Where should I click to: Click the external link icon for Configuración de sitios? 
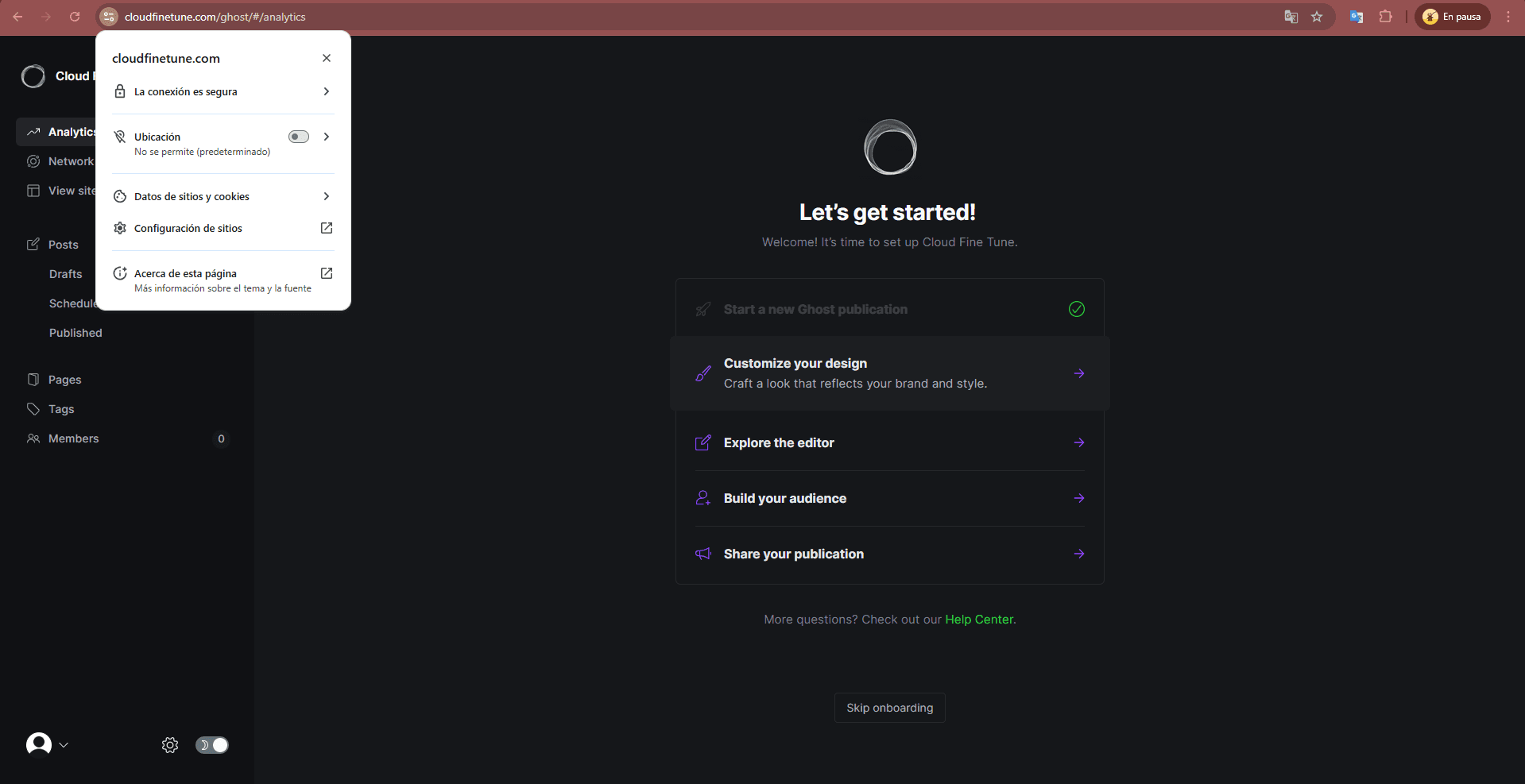coord(327,228)
